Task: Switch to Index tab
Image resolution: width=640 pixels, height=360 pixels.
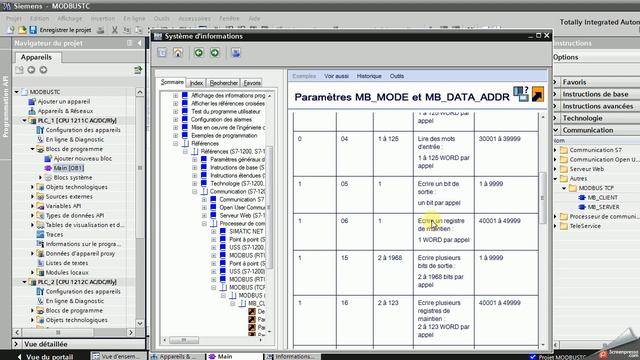Action: pyautogui.click(x=196, y=83)
